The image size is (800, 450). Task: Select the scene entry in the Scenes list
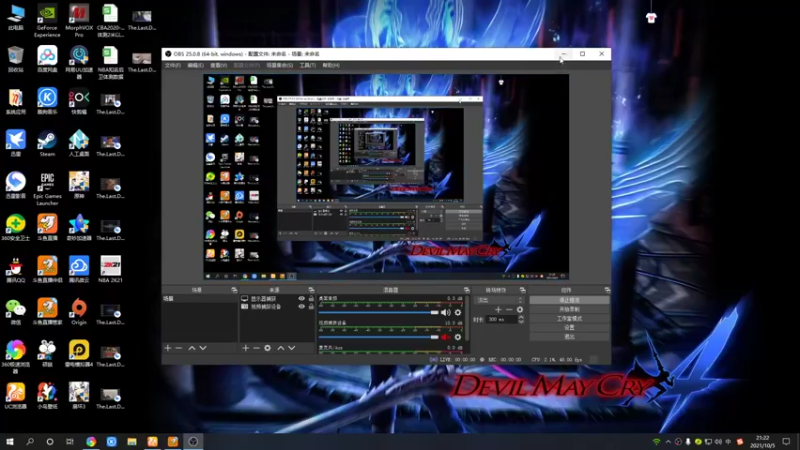coord(199,298)
